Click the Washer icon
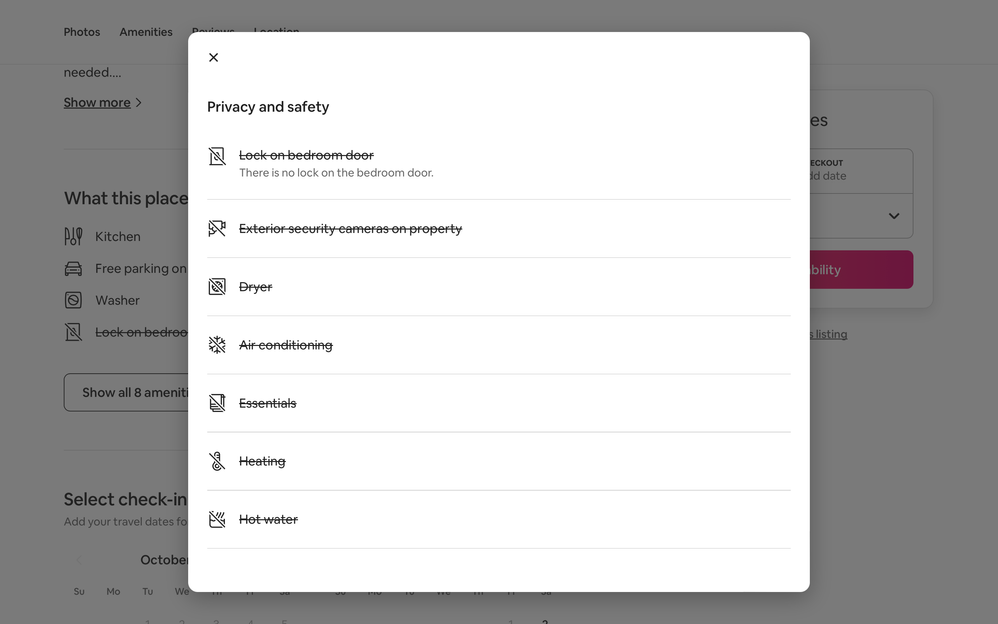Screen dimensions: 998x624 [x=73, y=300]
